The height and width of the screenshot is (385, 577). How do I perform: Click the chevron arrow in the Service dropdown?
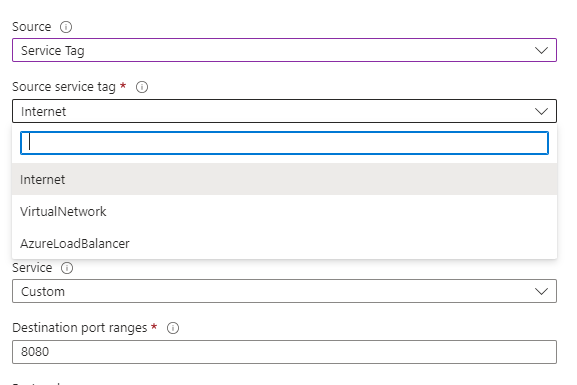coord(541,292)
